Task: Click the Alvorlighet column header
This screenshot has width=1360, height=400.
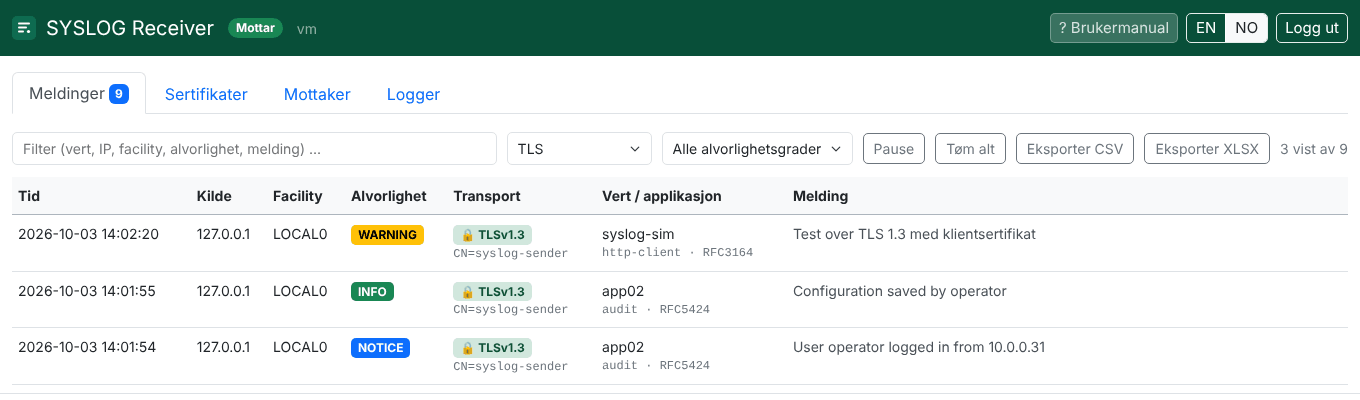Action: click(389, 196)
